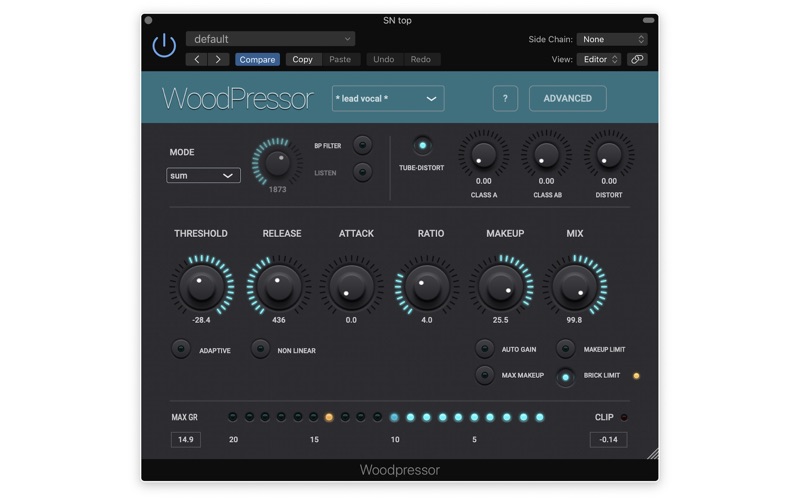Viewport: 800px width, 500px height.
Task: Open the View Editor dropdown
Action: coord(599,59)
